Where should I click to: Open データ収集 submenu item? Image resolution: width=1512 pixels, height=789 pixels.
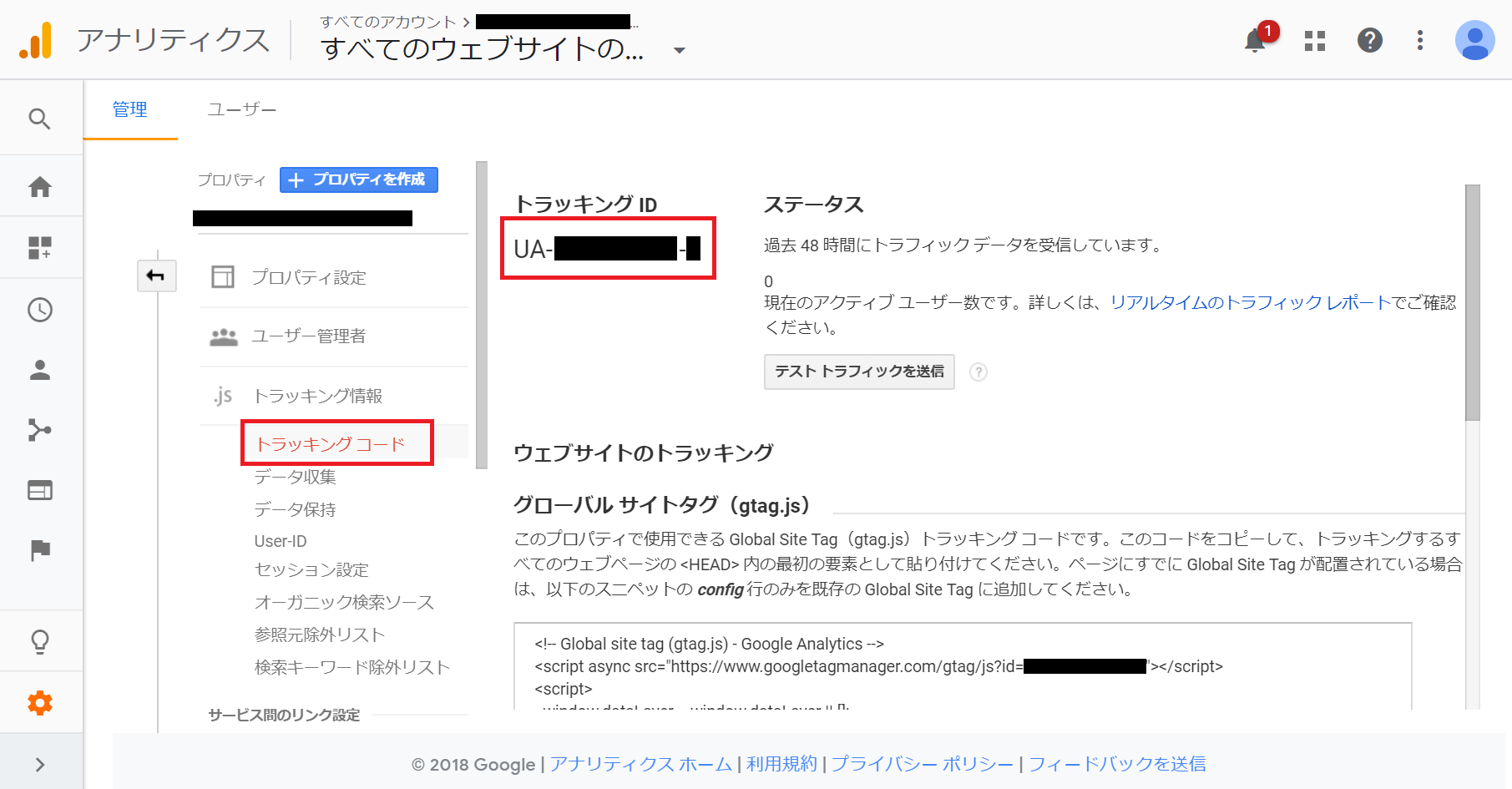296,477
